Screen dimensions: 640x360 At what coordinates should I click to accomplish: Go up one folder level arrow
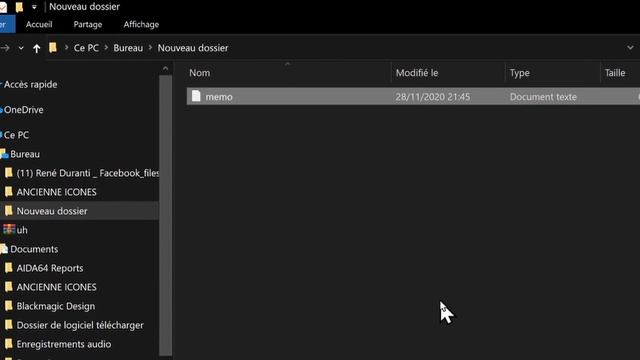[36, 48]
